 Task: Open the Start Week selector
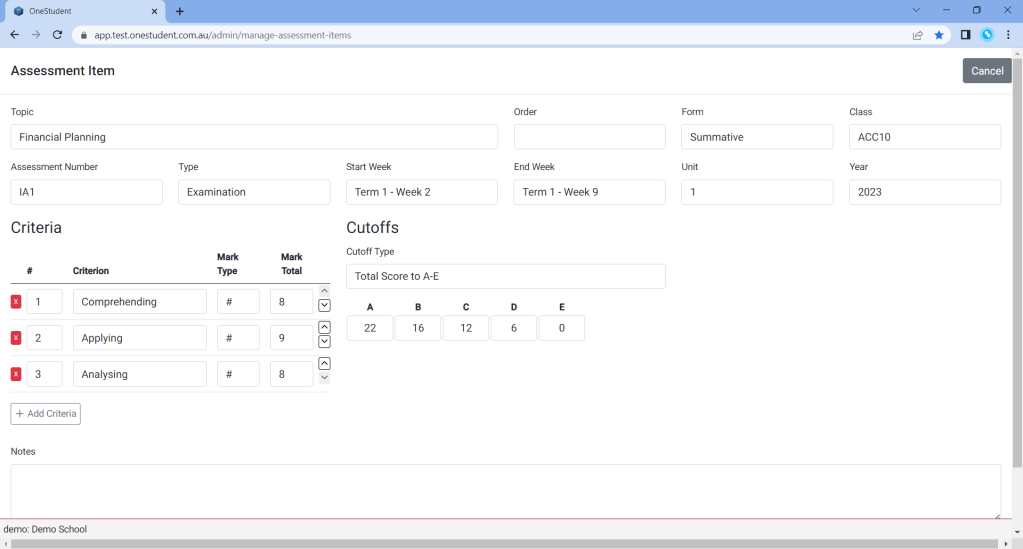coord(421,192)
